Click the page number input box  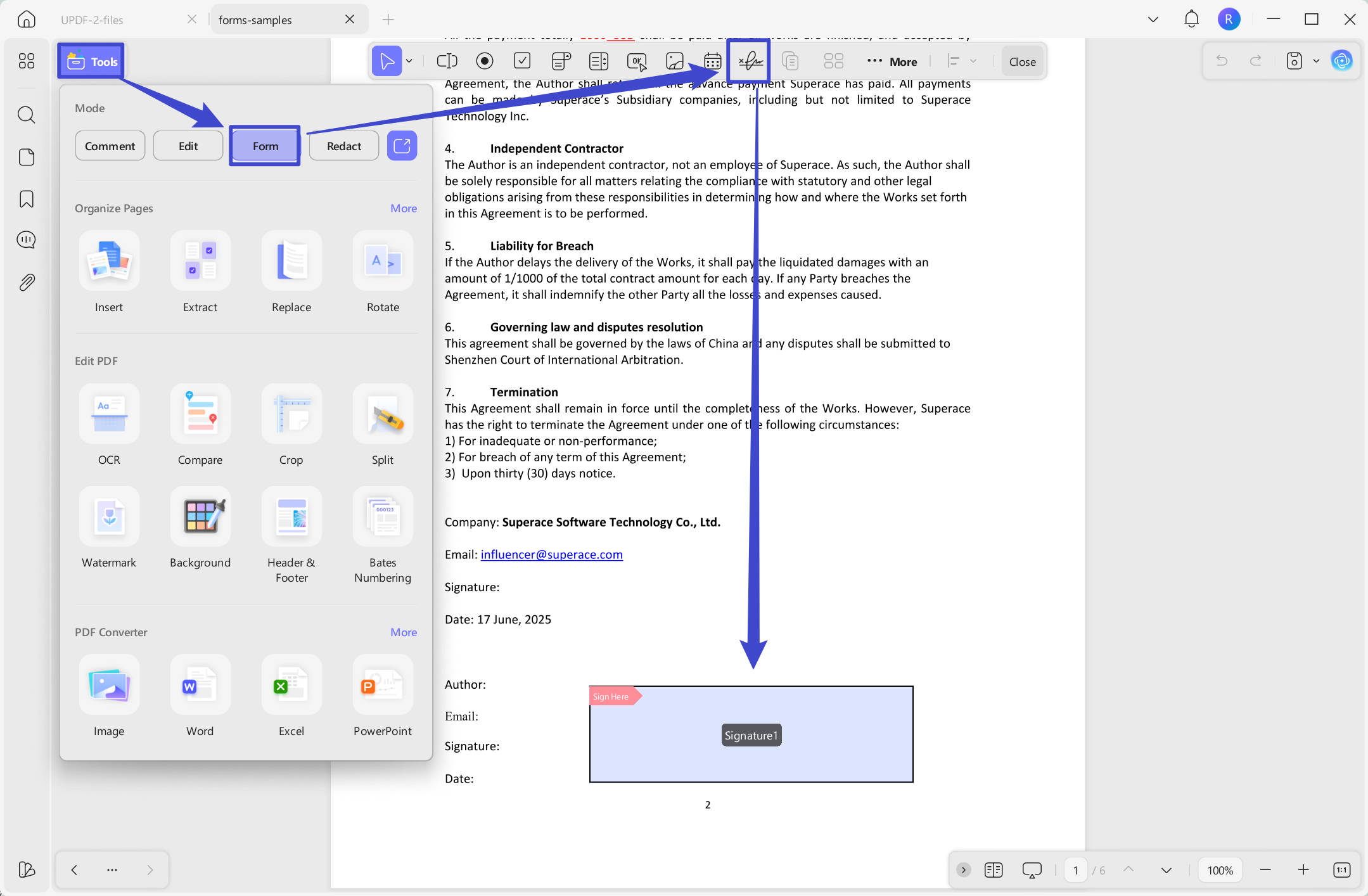click(x=1075, y=870)
